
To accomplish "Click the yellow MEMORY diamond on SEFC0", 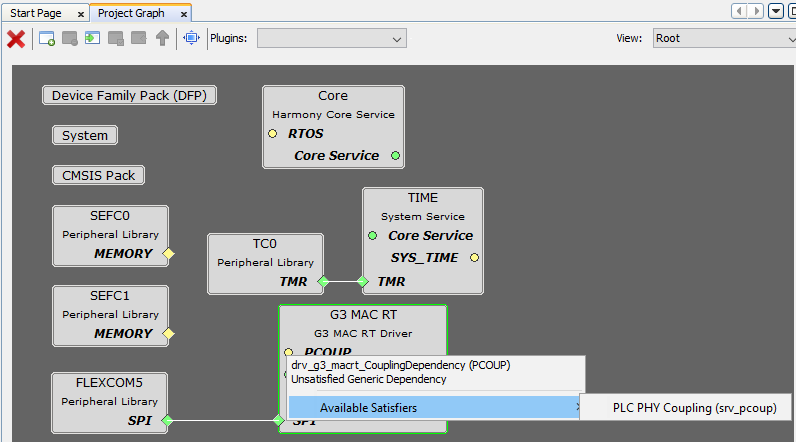I will (168, 253).
